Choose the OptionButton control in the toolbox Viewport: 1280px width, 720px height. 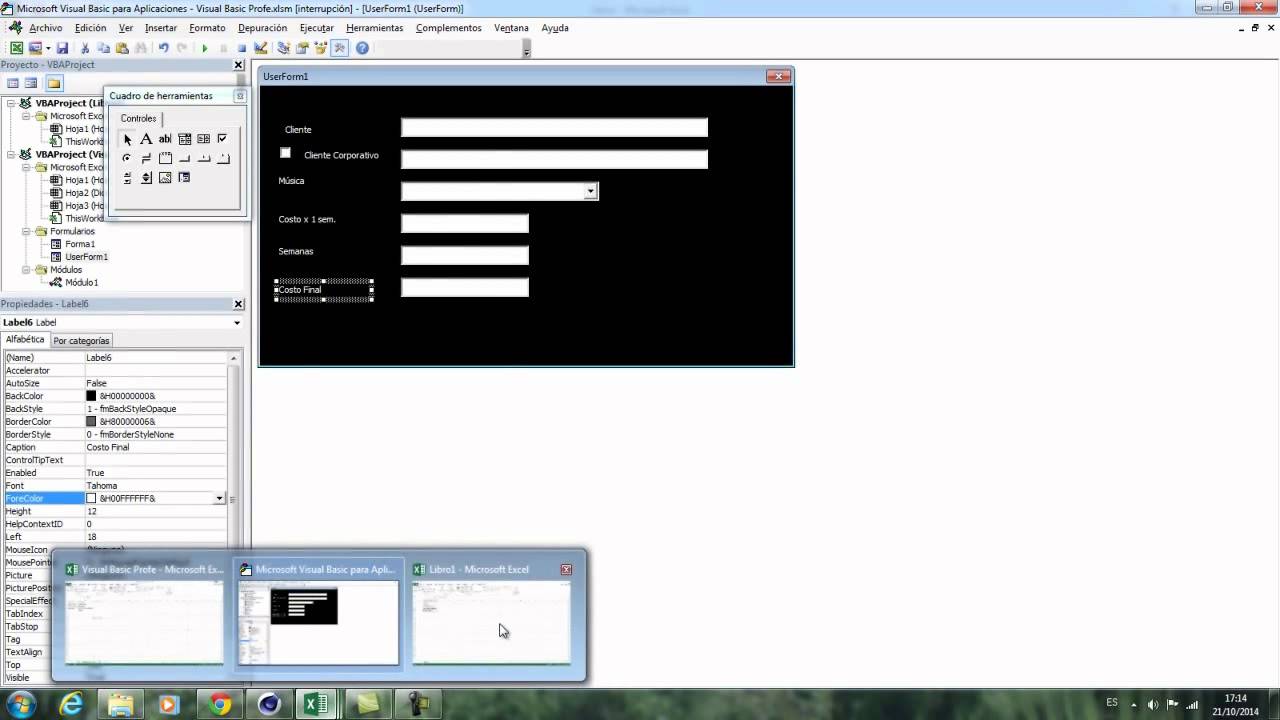[127, 158]
